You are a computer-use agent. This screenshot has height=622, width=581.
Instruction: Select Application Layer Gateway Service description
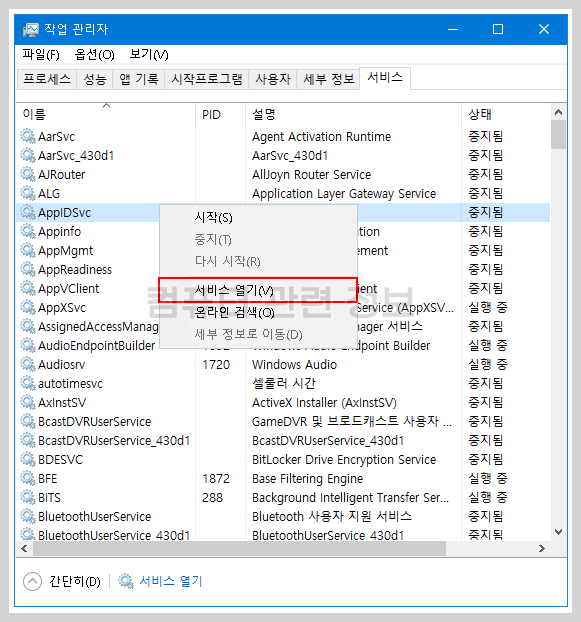point(344,194)
